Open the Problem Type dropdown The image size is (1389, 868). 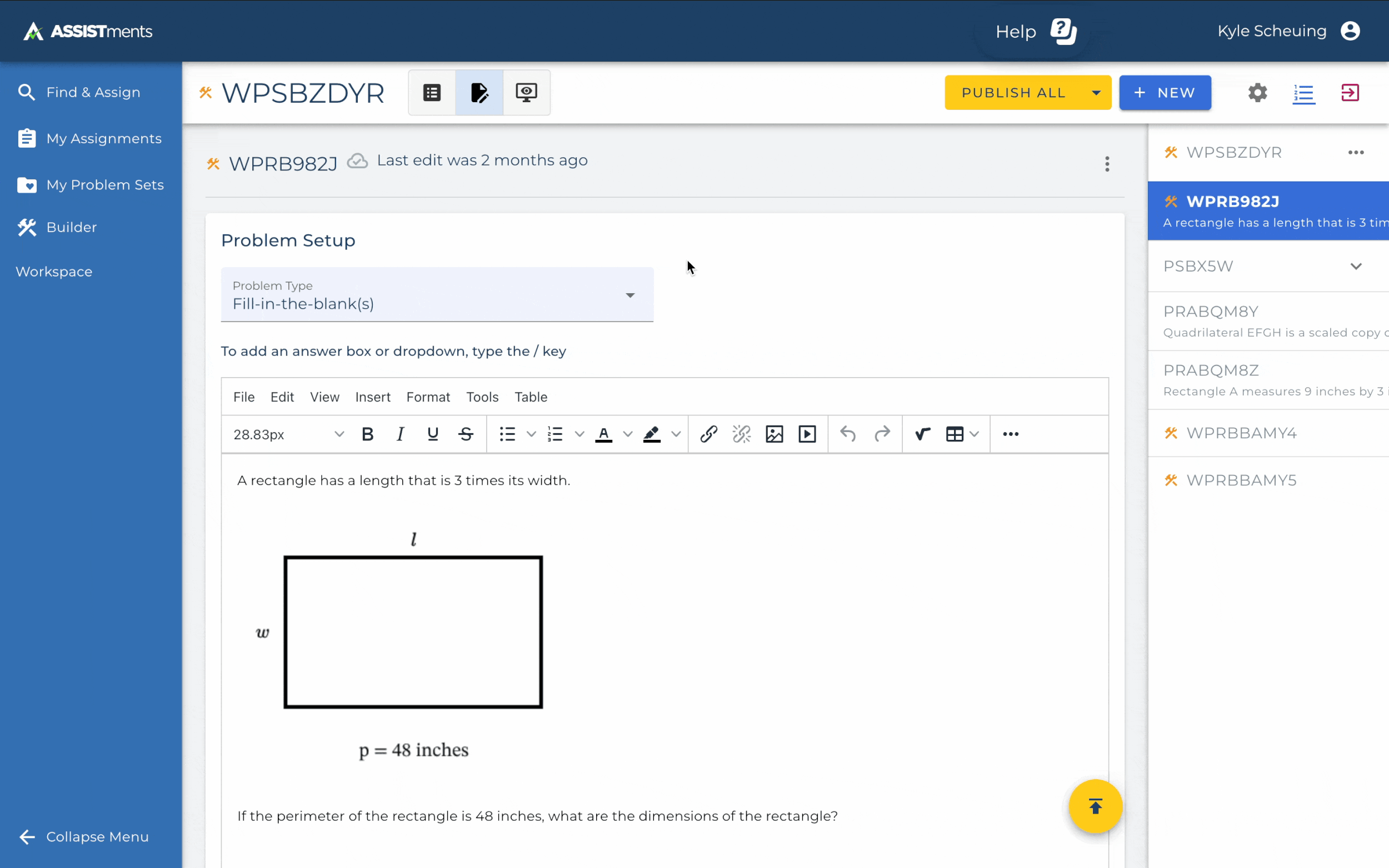pos(437,295)
